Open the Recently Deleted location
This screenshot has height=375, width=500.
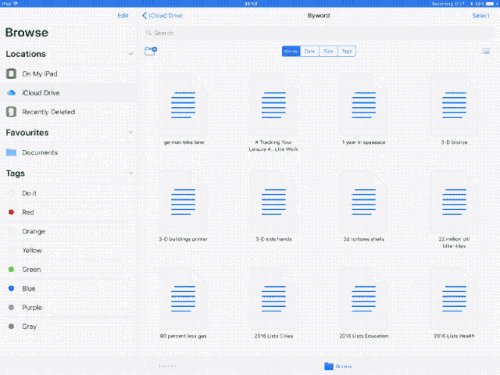[x=68, y=112]
